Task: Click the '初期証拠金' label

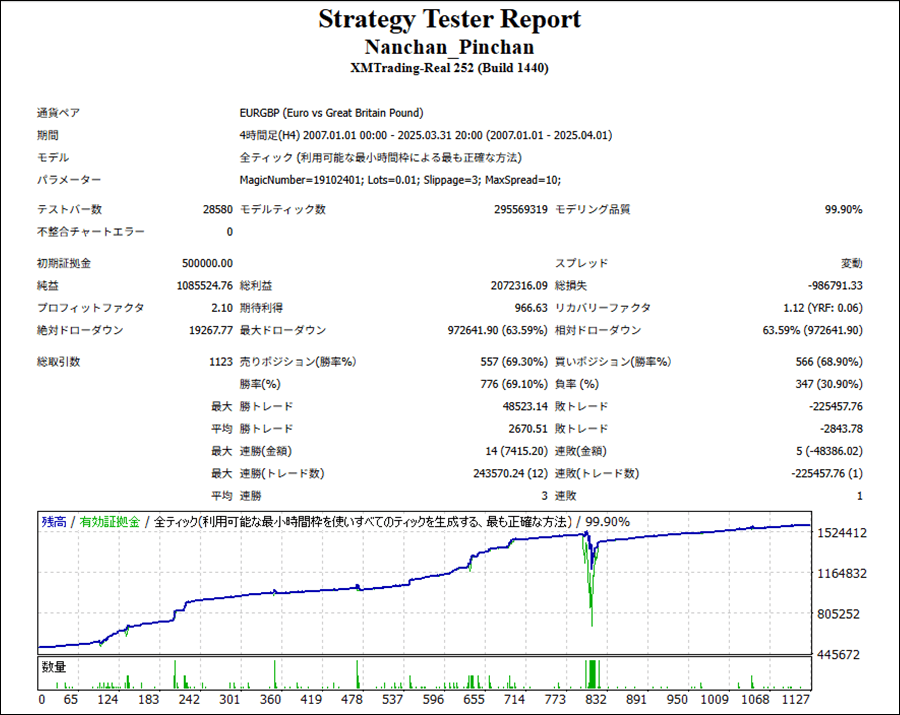Action: click(x=64, y=263)
